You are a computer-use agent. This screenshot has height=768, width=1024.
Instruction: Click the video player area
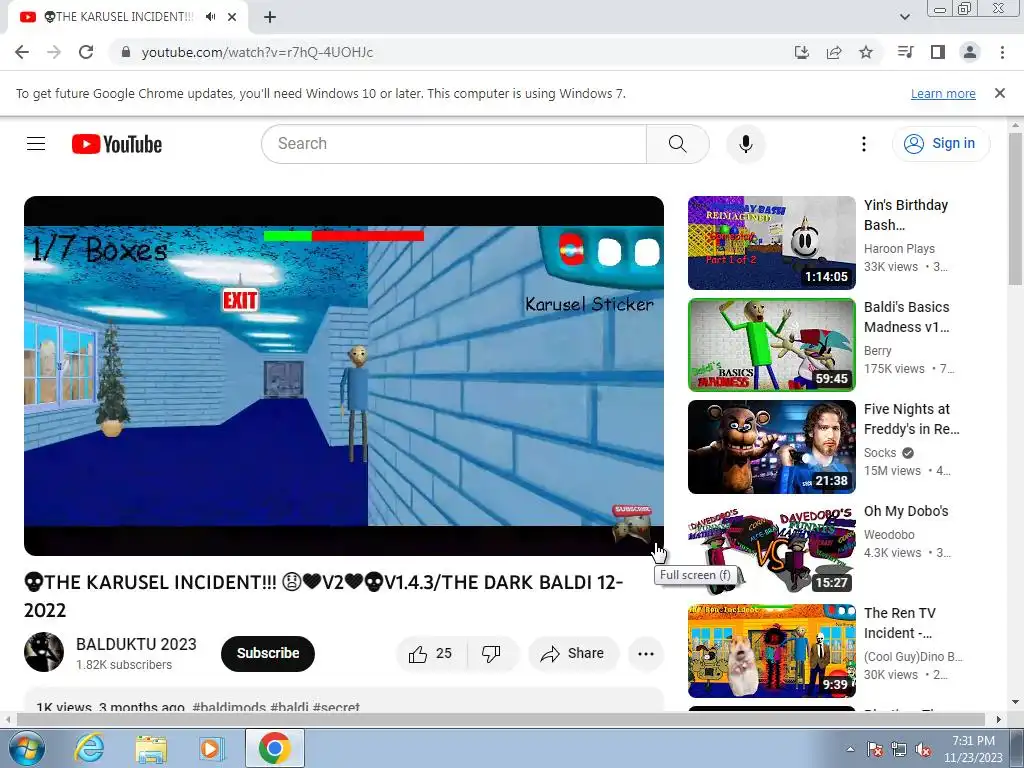(344, 376)
